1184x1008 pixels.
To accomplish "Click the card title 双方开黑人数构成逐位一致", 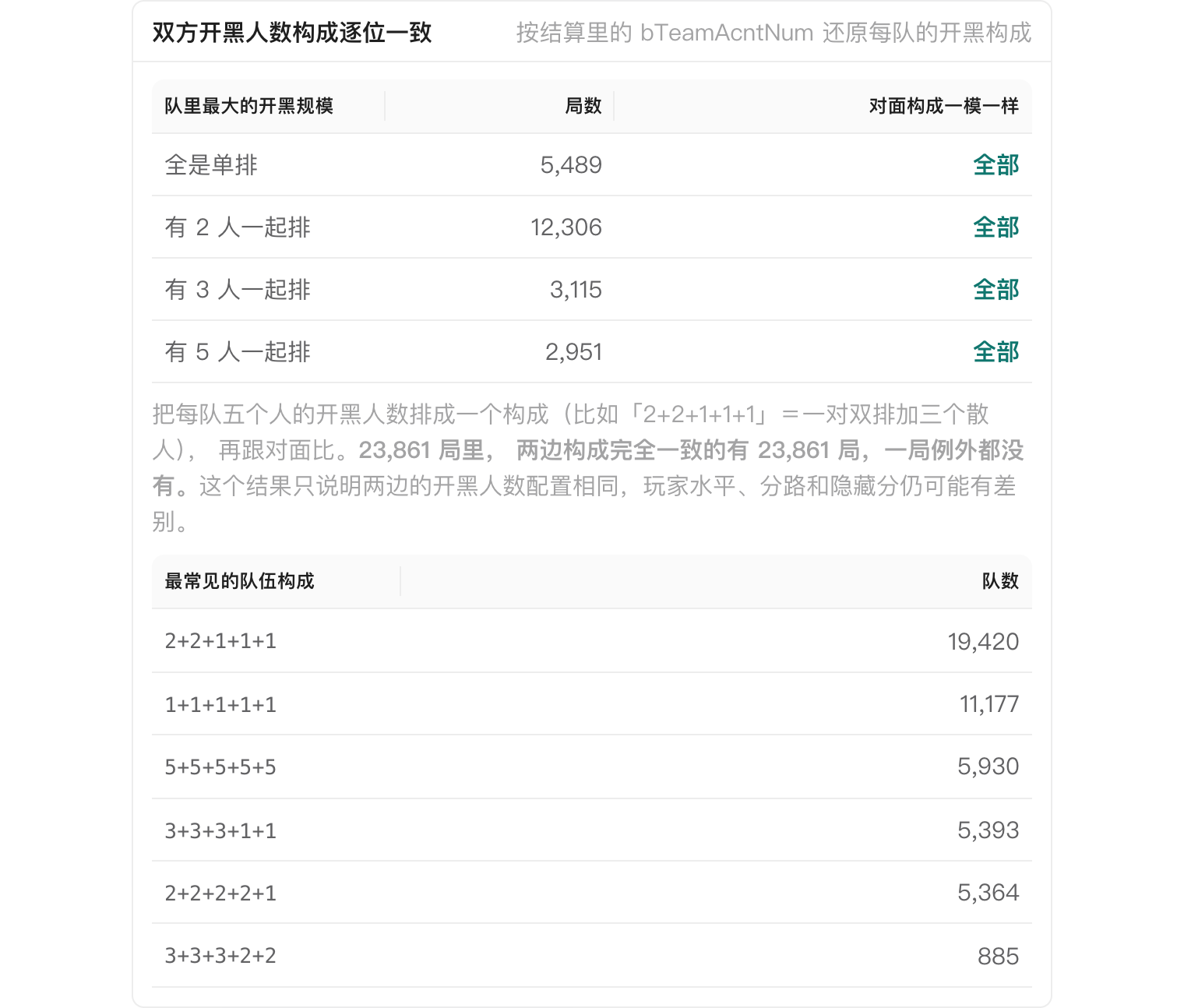I will pos(292,33).
